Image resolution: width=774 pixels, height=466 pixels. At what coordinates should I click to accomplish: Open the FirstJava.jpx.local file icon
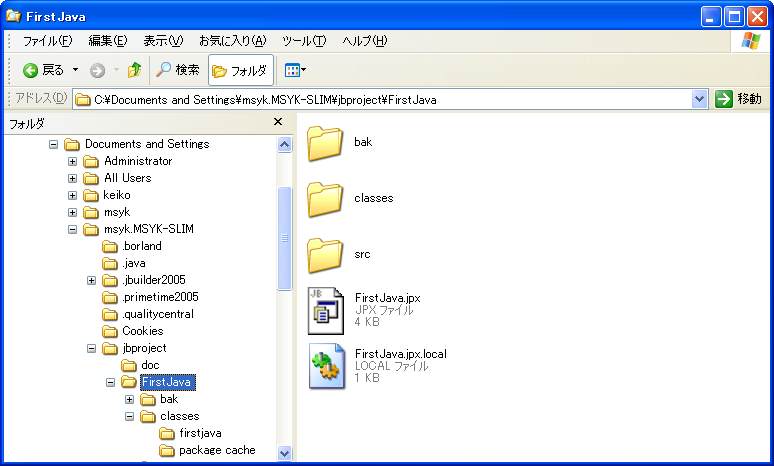click(x=326, y=366)
